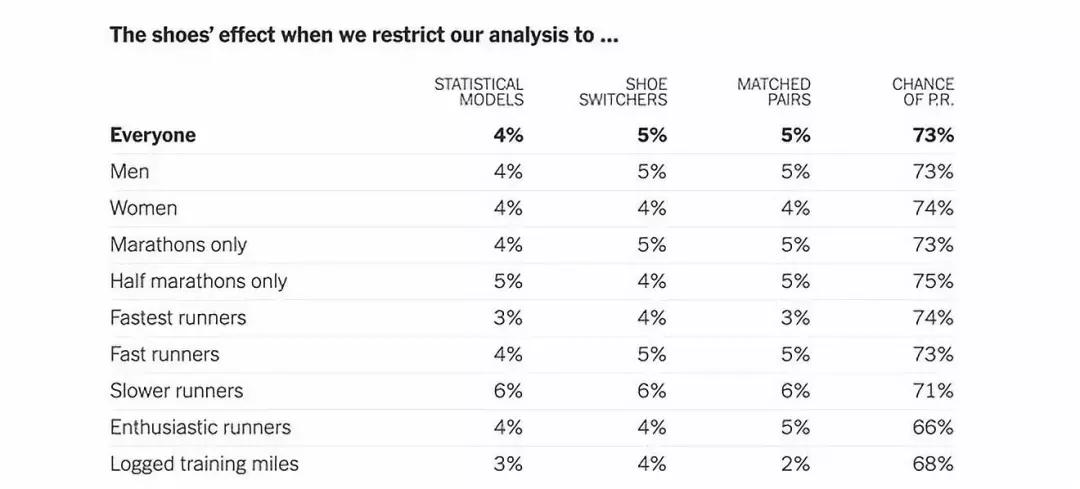Click the Statistical Models column header
This screenshot has height=489, width=1080.
479,92
